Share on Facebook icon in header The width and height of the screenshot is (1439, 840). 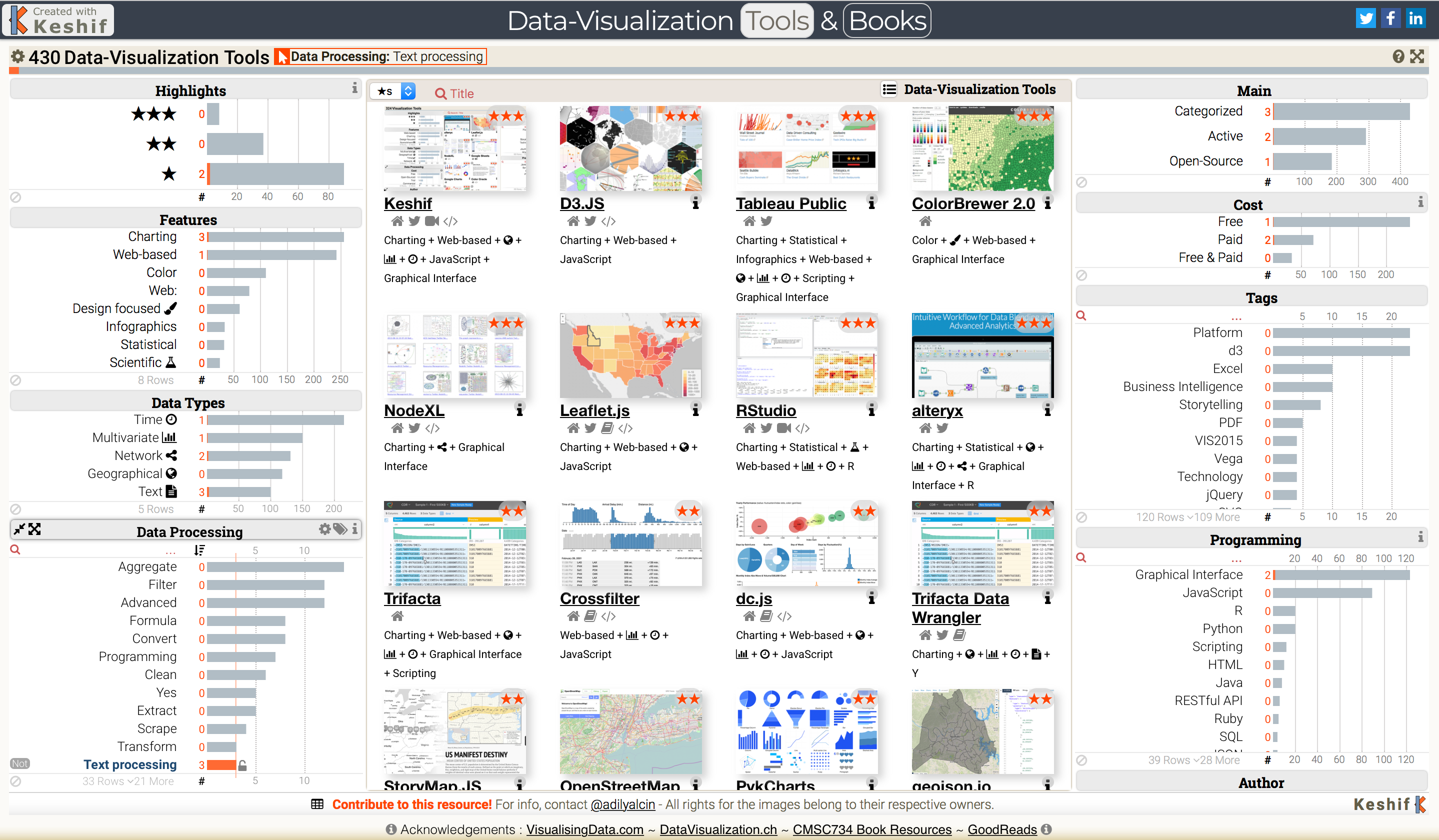pyautogui.click(x=1390, y=18)
